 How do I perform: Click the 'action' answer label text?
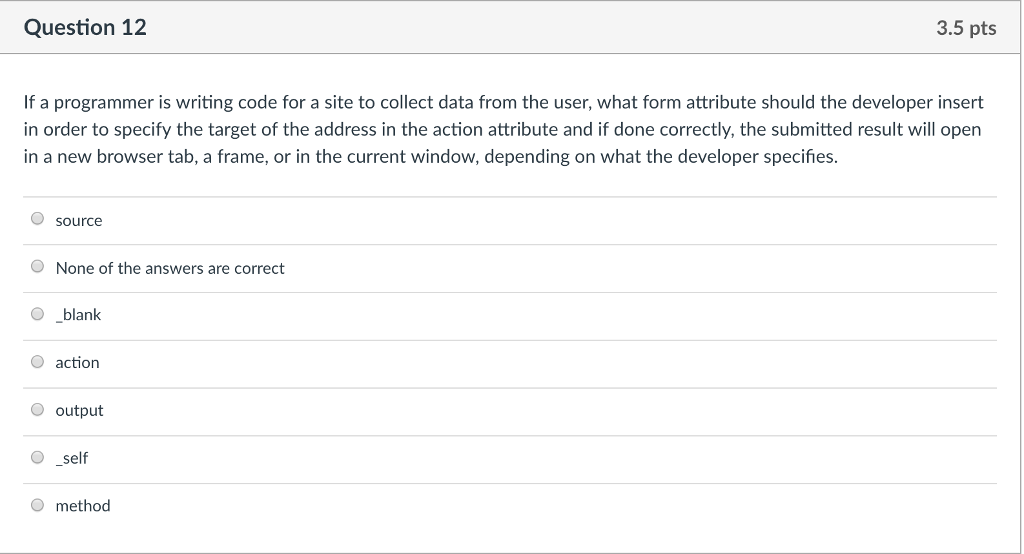tap(77, 363)
